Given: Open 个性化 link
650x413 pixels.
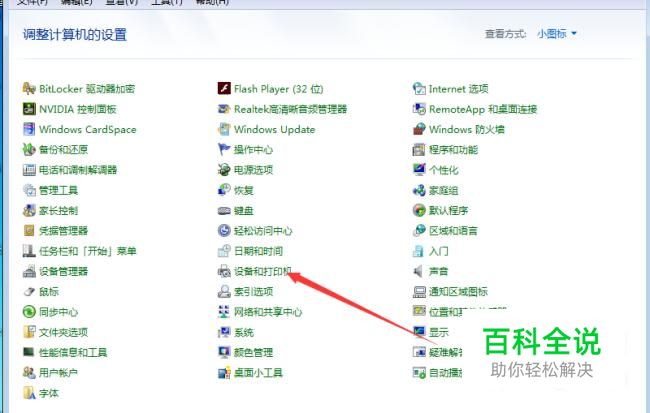Looking at the screenshot, I should point(444,170).
